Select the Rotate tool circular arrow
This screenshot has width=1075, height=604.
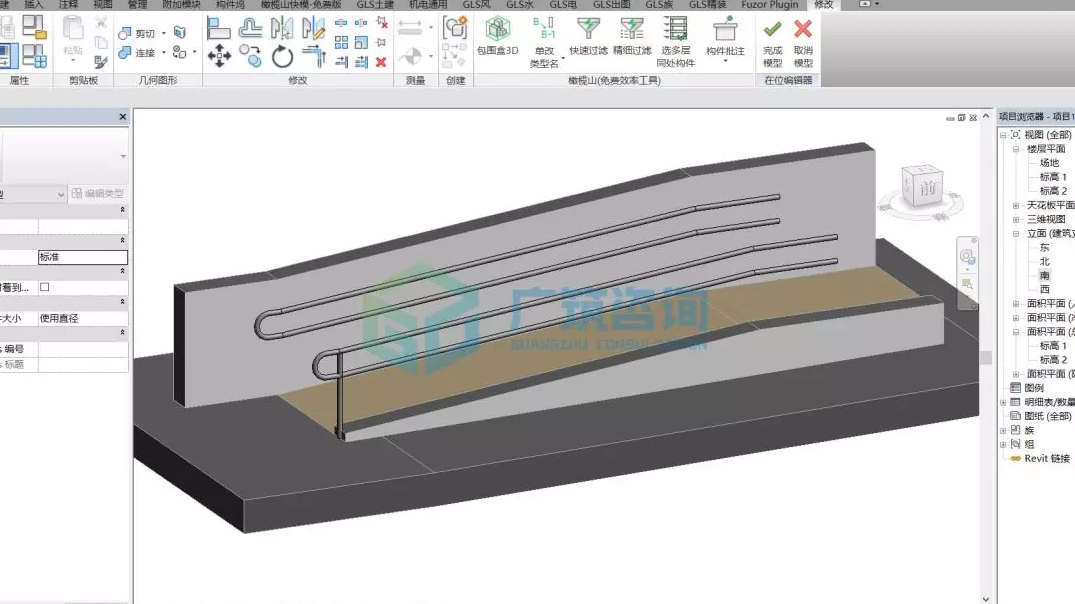[x=282, y=56]
